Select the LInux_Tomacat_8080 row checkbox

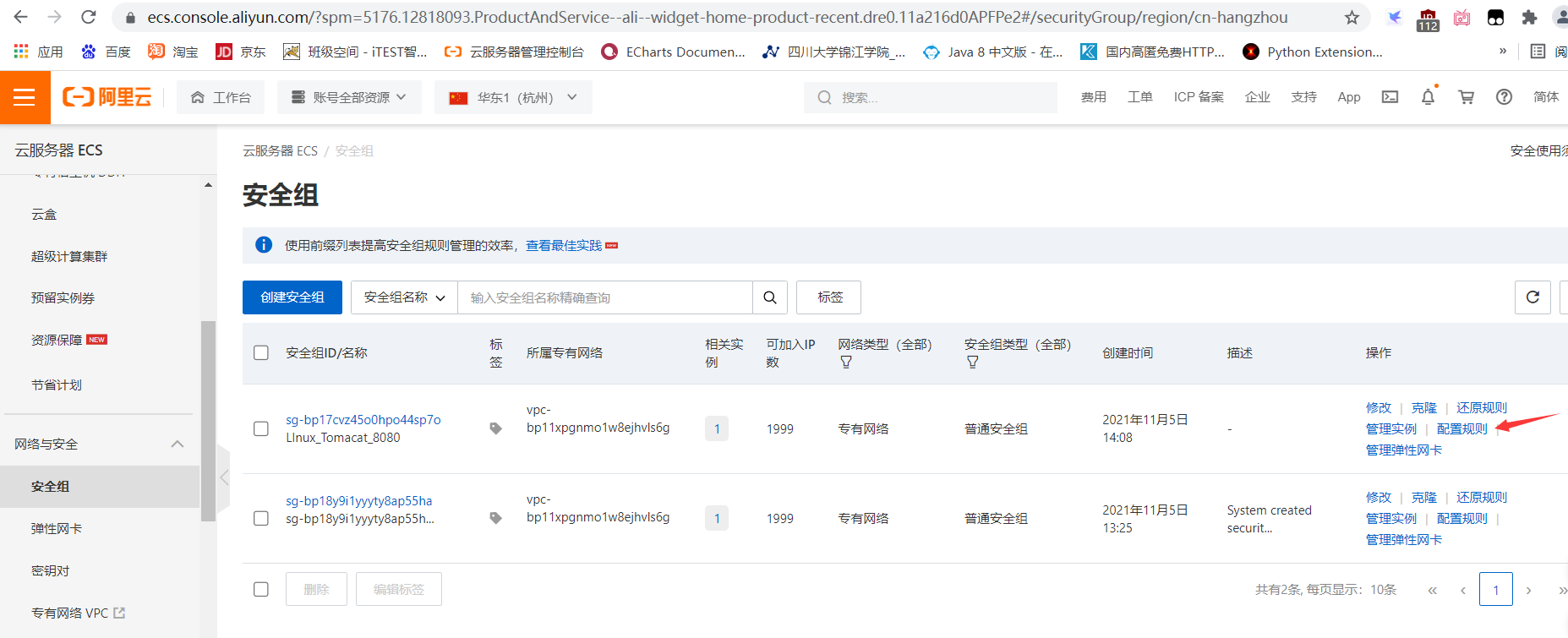pos(261,428)
